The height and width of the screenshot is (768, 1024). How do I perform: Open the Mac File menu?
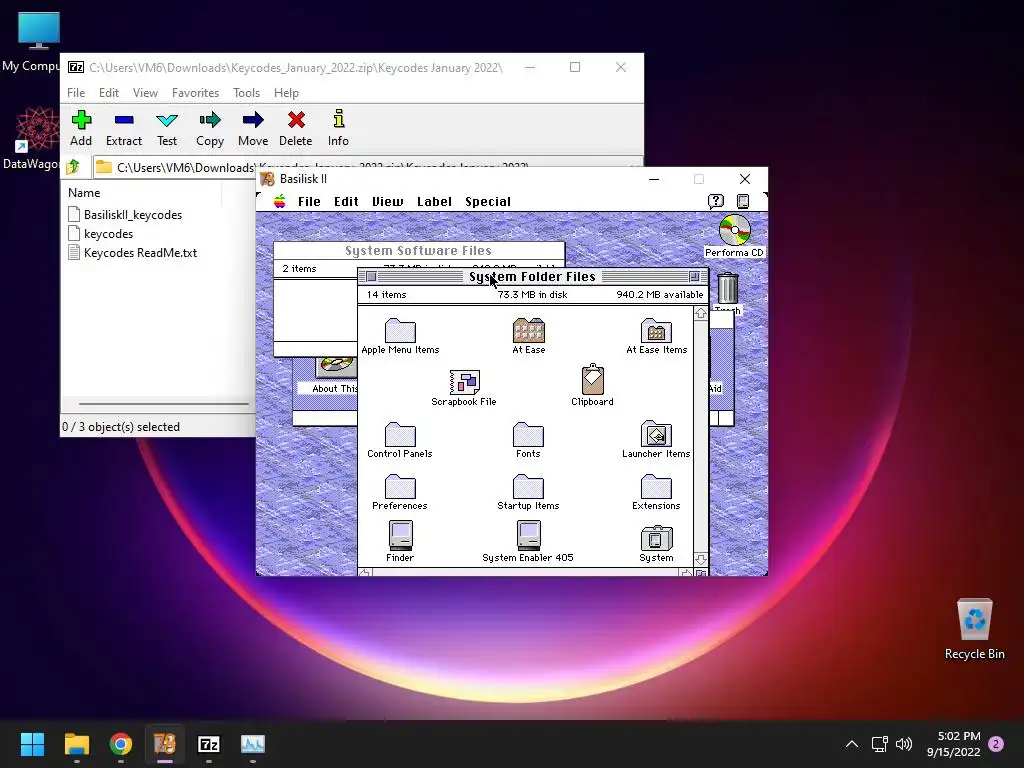309,201
